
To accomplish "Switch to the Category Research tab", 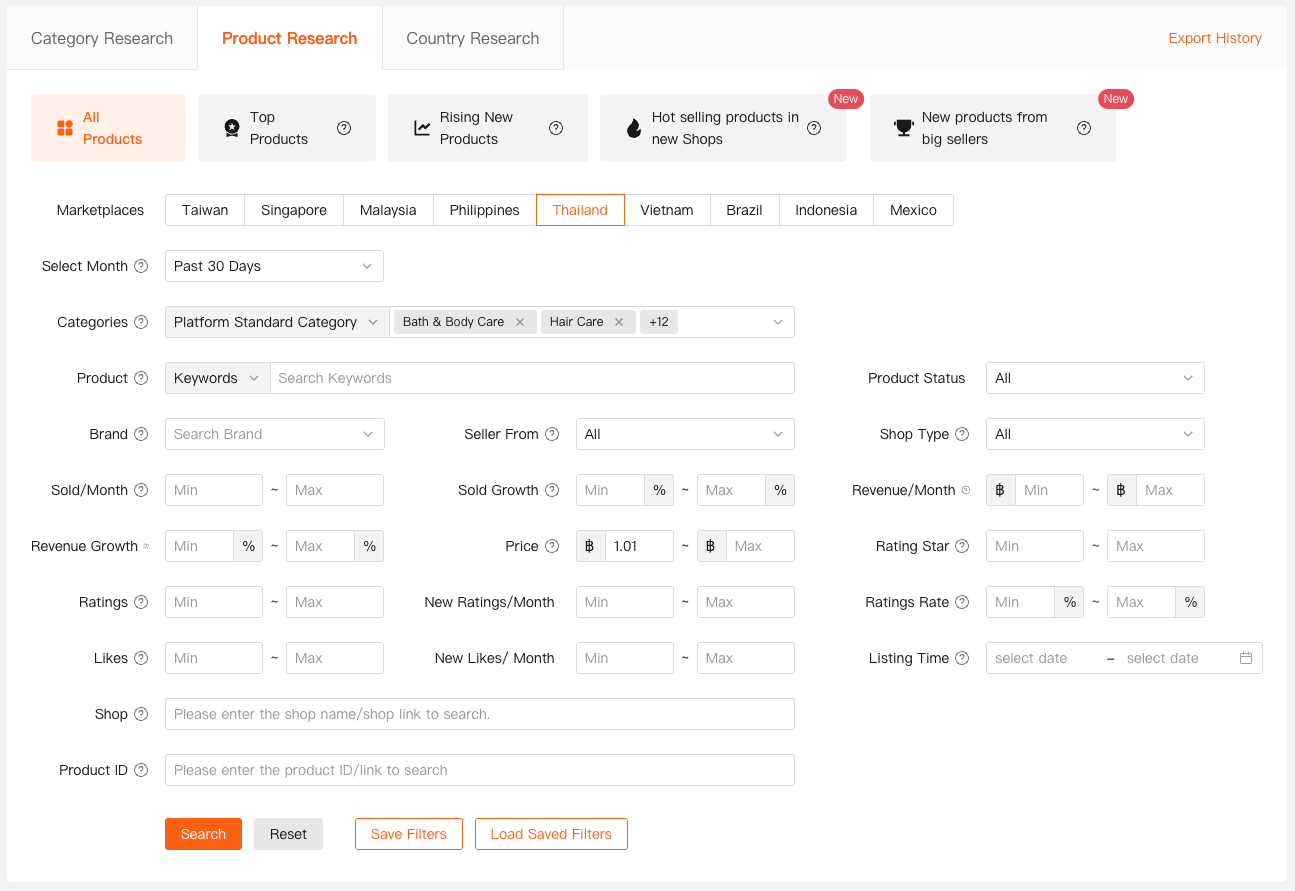I will pyautogui.click(x=102, y=38).
